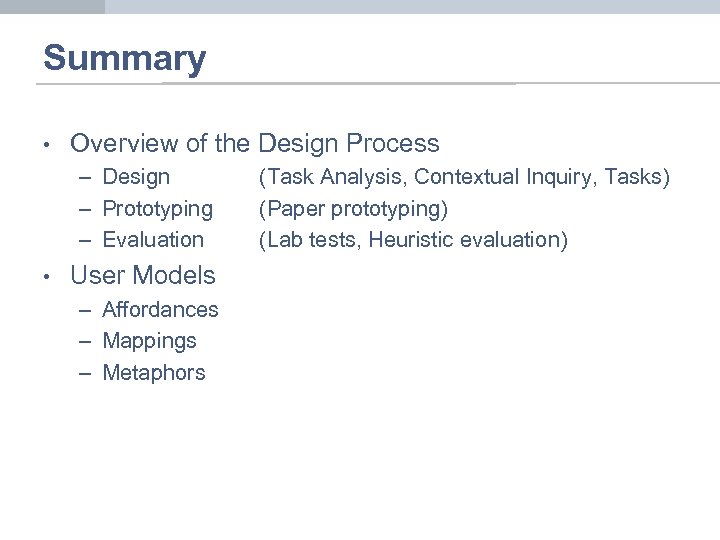Click the Summary slide title

point(124,58)
